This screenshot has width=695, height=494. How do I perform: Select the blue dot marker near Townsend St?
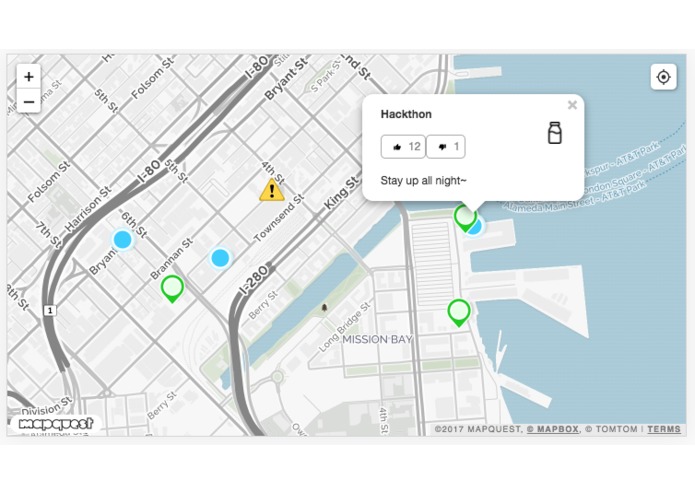point(220,258)
